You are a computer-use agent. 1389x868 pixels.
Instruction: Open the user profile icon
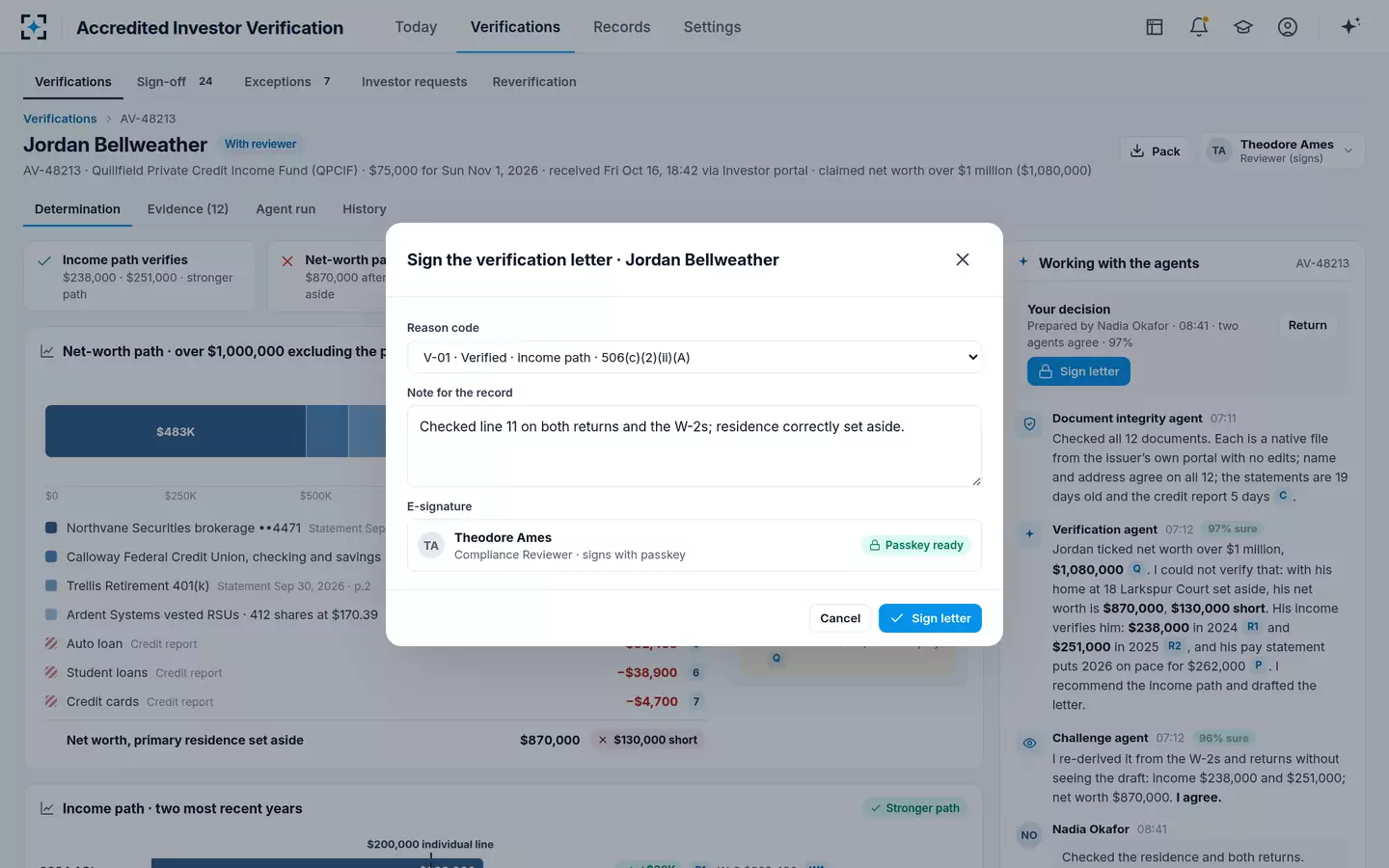tap(1288, 27)
